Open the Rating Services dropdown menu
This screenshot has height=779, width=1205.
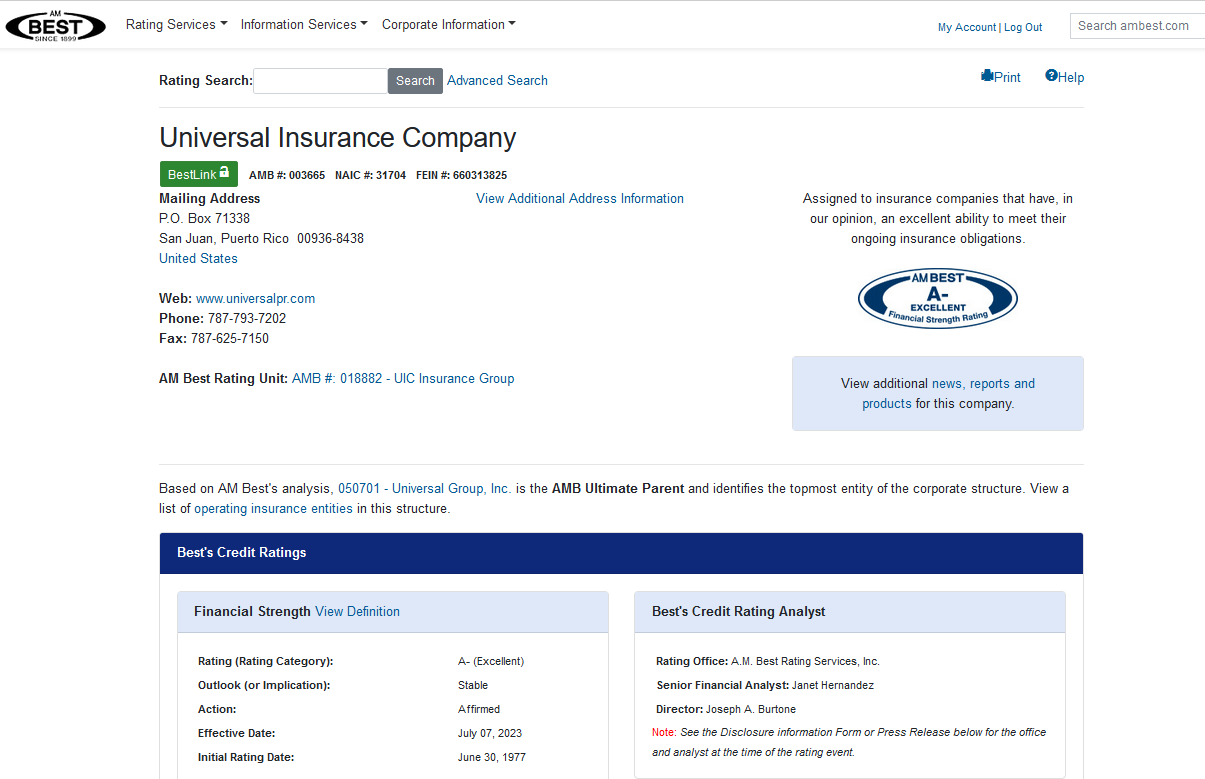(176, 24)
